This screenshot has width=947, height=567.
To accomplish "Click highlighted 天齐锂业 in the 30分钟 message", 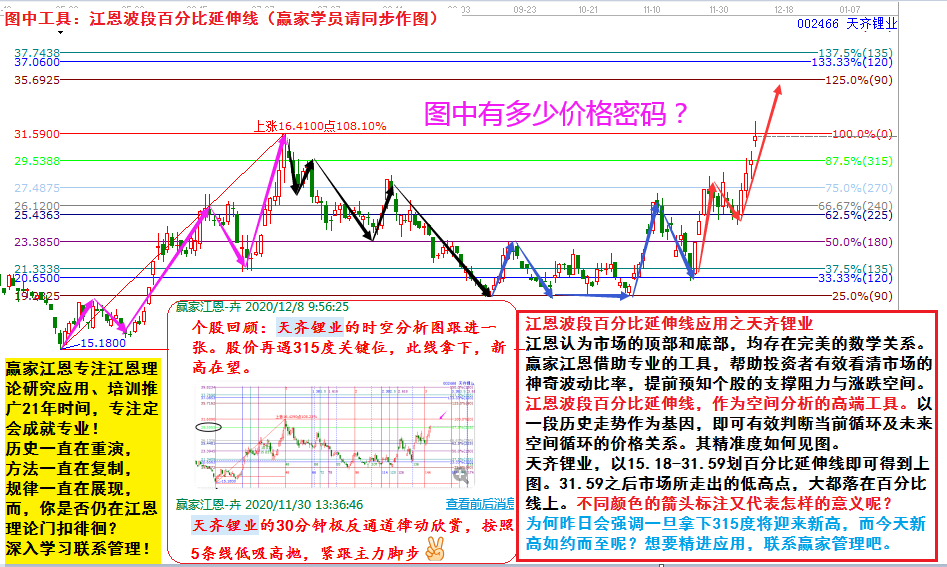I will 226,526.
